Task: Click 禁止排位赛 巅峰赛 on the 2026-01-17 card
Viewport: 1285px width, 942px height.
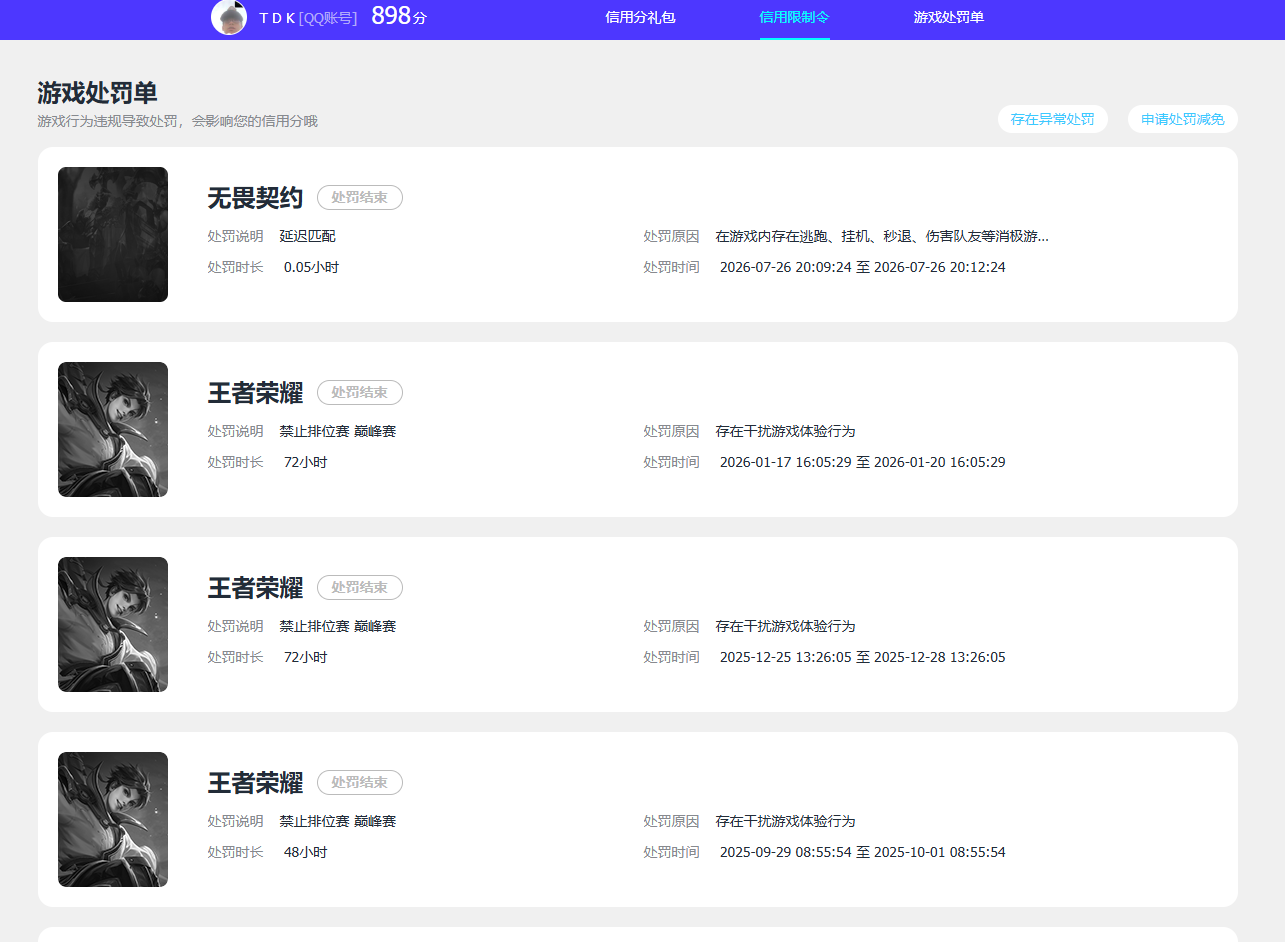Action: coord(338,431)
